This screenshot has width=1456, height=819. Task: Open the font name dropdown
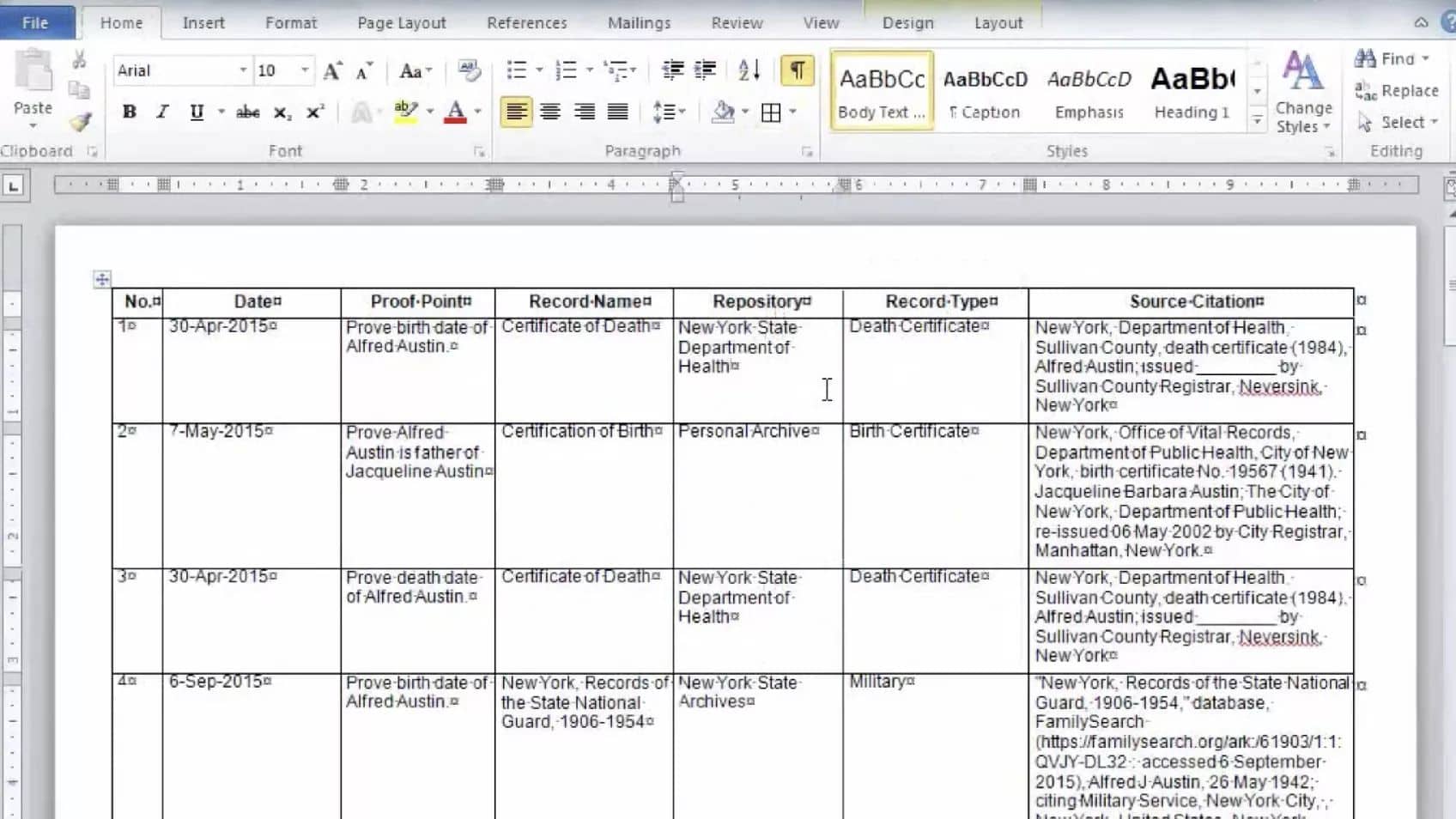(x=242, y=70)
